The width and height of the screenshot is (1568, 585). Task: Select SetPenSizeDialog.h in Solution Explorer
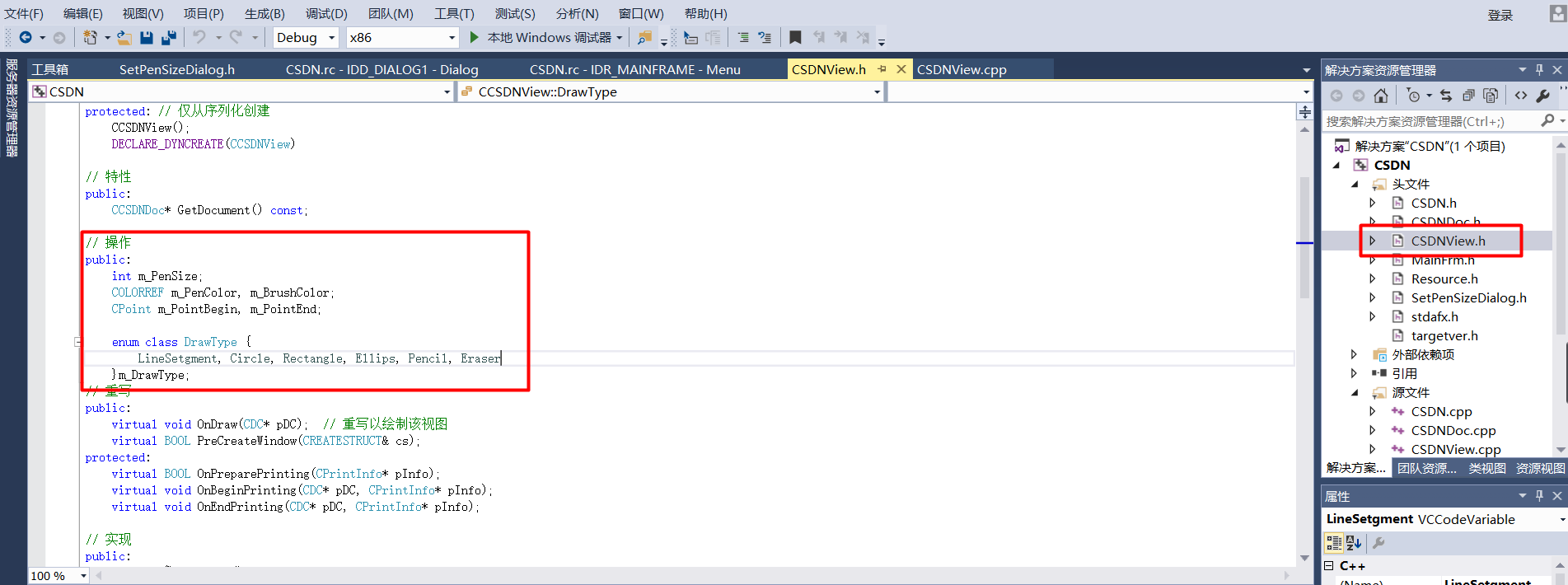coord(1468,297)
